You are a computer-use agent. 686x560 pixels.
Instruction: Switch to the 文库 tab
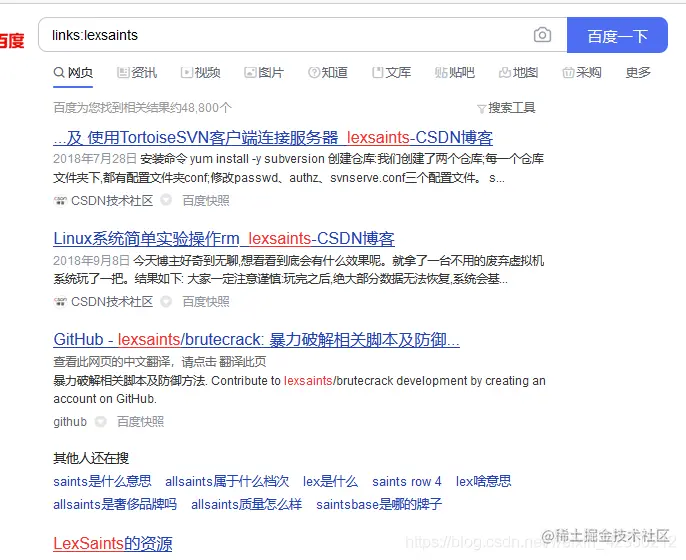391,72
